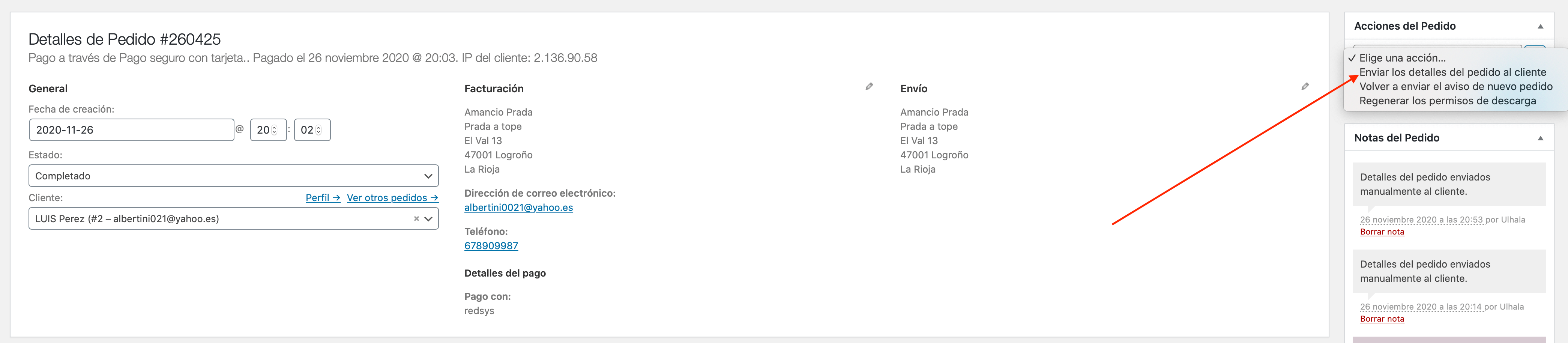Call the phone number 678909987 link

pyautogui.click(x=491, y=246)
